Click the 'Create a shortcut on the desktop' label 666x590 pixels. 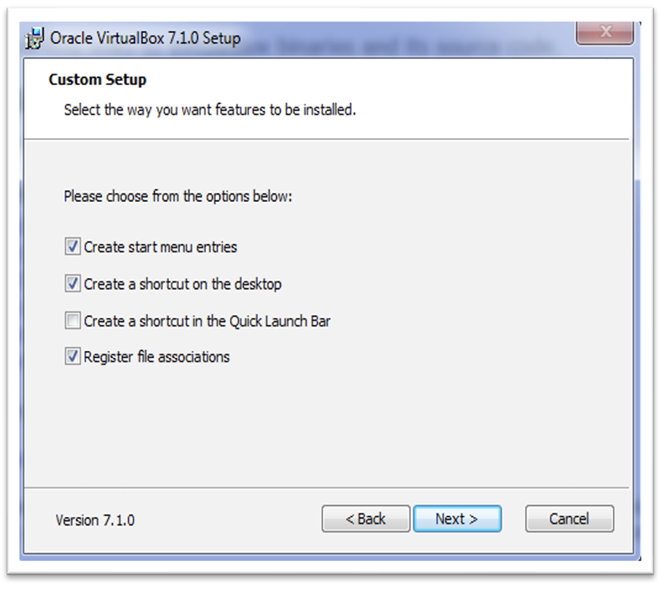coord(182,284)
